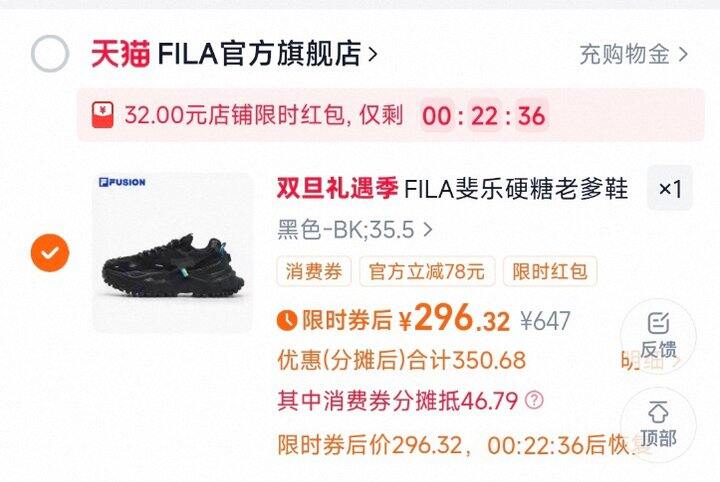Click the red envelope coupon icon
720x482 pixels.
coord(103,115)
